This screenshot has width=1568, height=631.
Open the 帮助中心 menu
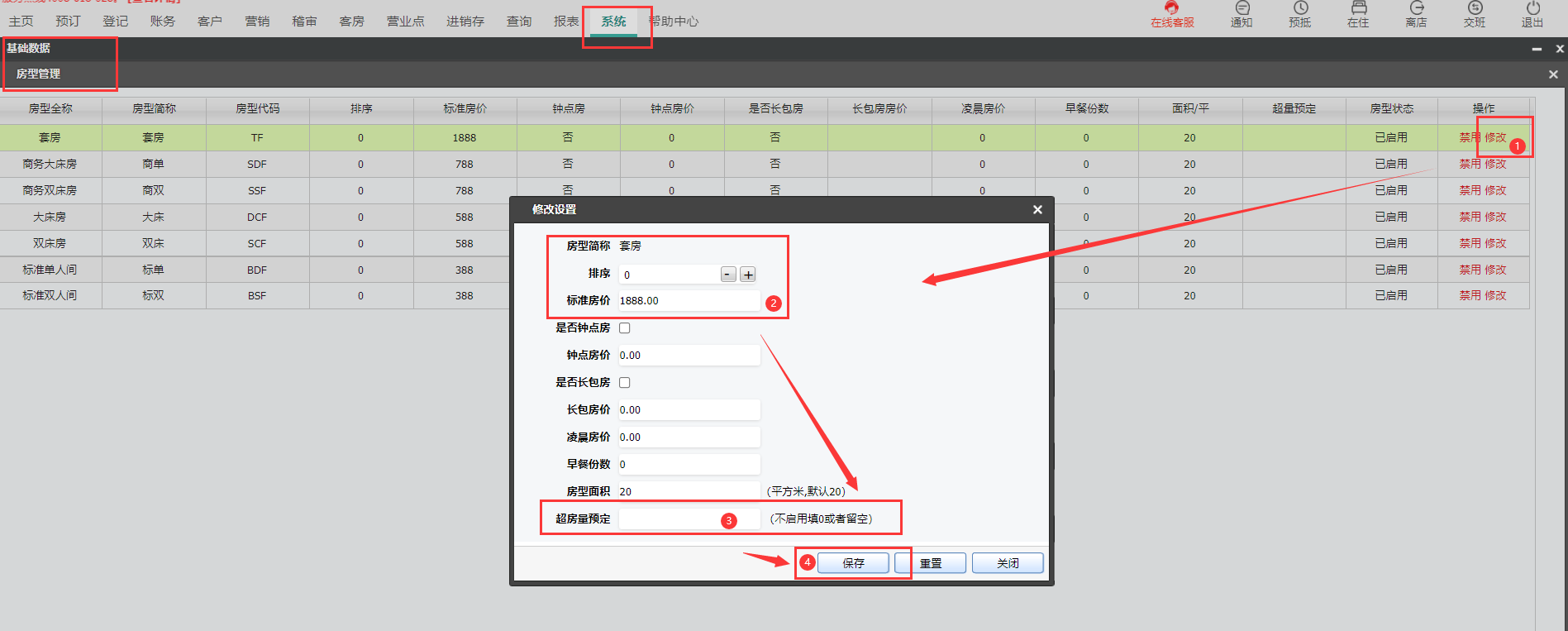[x=674, y=22]
